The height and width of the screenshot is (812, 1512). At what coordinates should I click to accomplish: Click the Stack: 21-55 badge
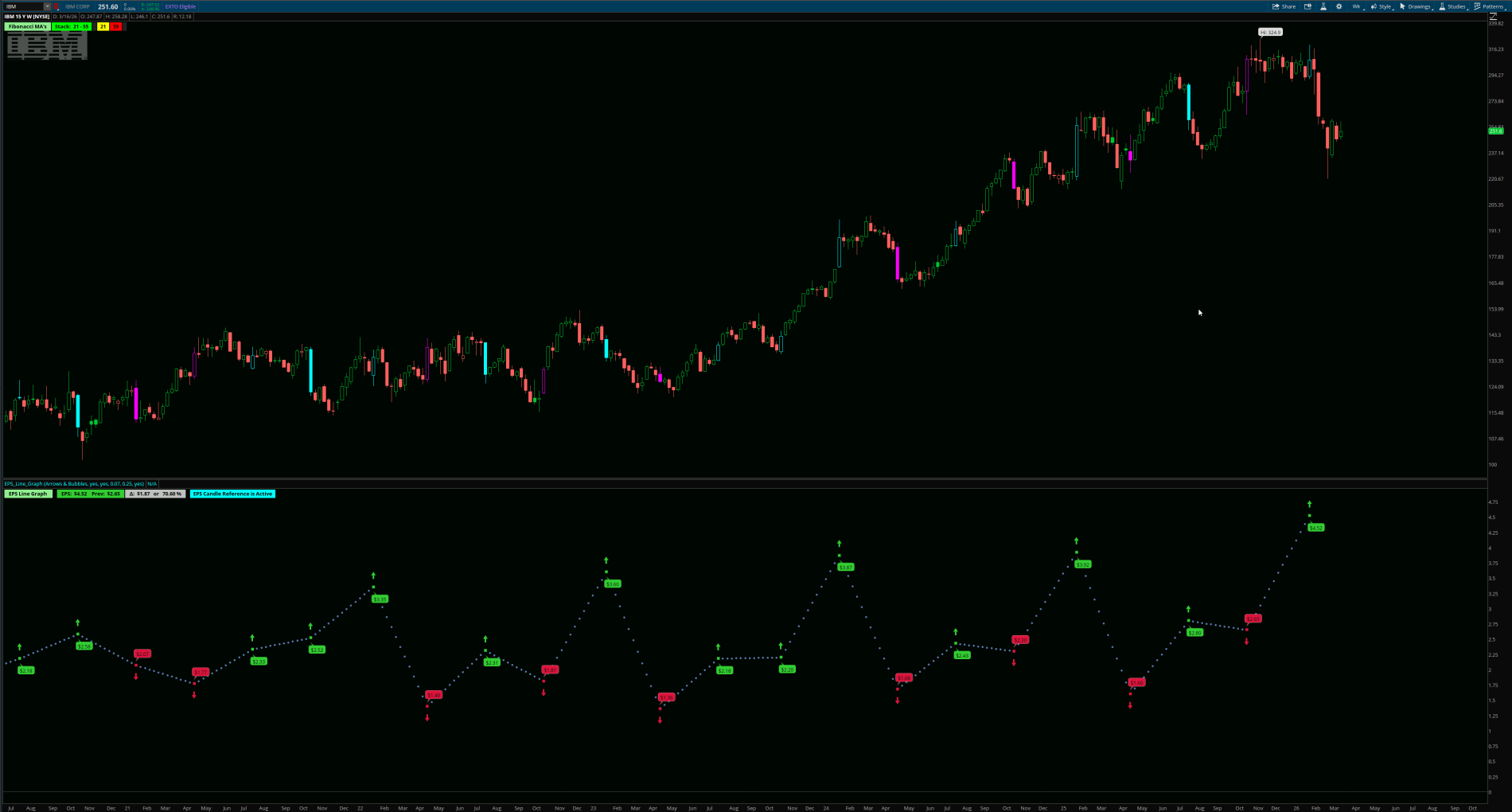click(x=72, y=26)
